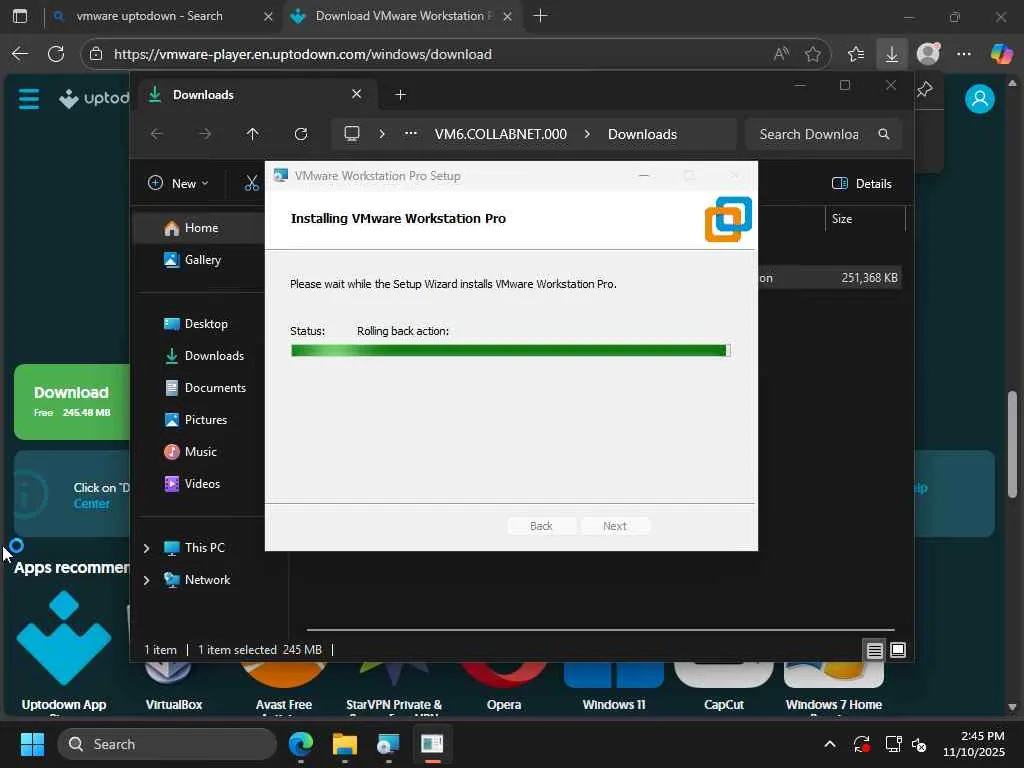Open Edge profile avatar
1024x768 pixels.
click(928, 54)
